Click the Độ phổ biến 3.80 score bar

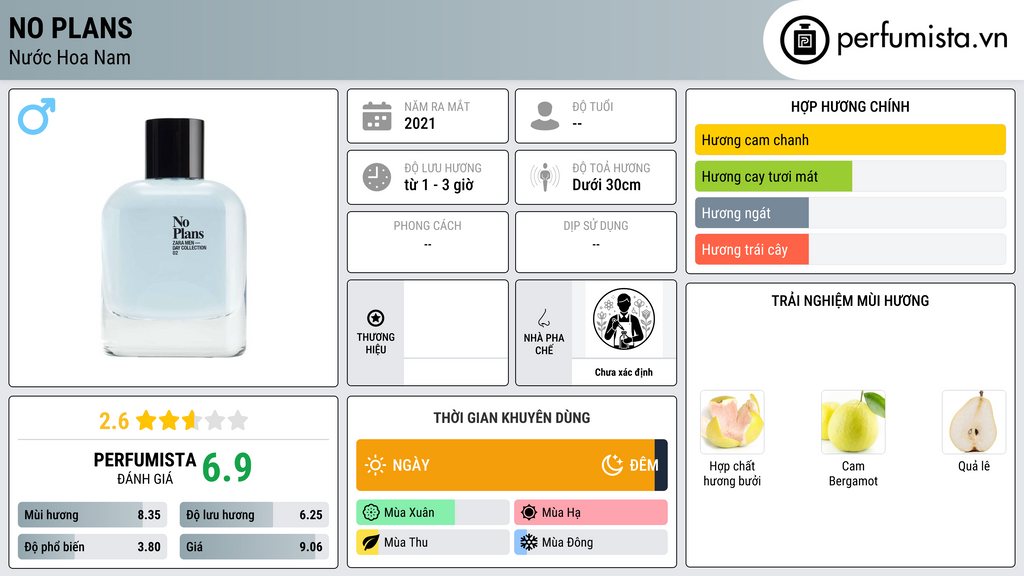pyautogui.click(x=92, y=547)
